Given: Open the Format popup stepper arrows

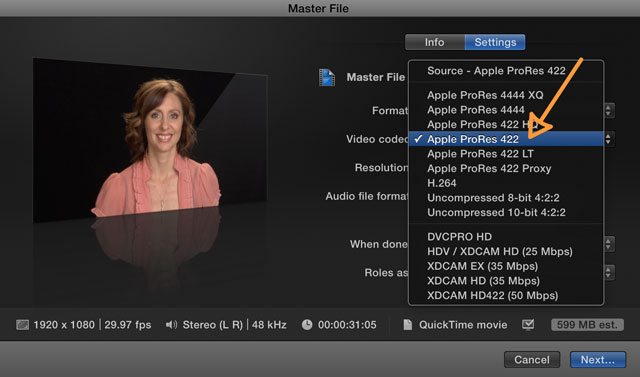Looking at the screenshot, I should [609, 111].
